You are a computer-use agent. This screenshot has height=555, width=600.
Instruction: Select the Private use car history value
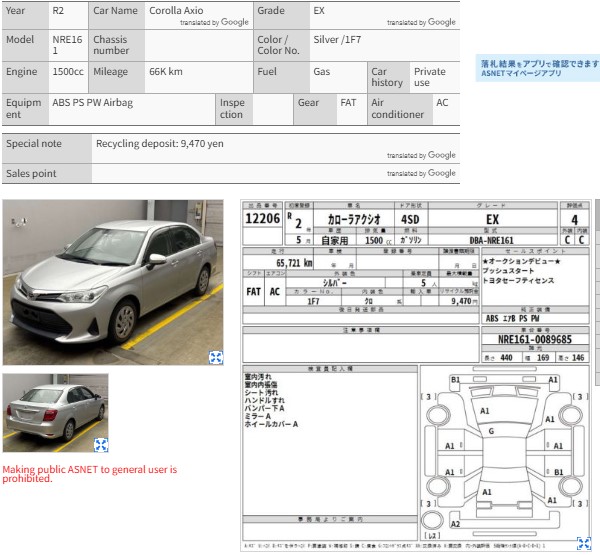(430, 77)
